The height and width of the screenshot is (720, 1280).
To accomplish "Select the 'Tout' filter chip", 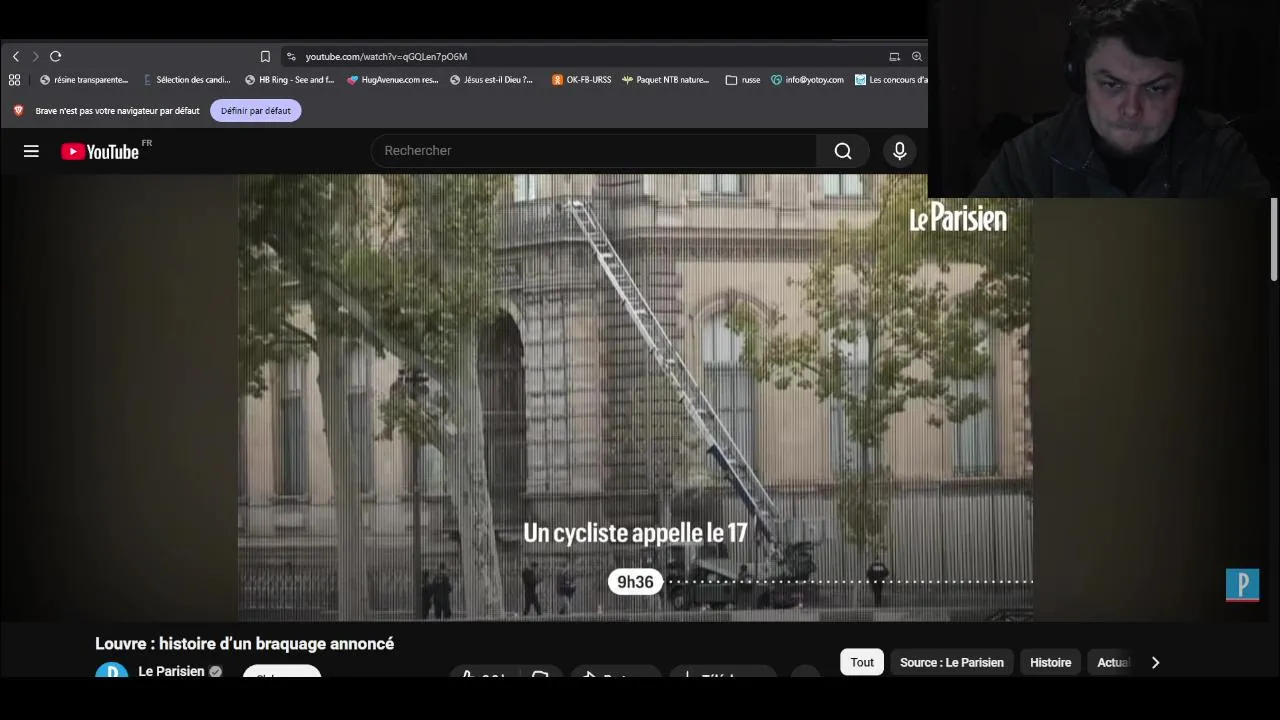I will (862, 662).
